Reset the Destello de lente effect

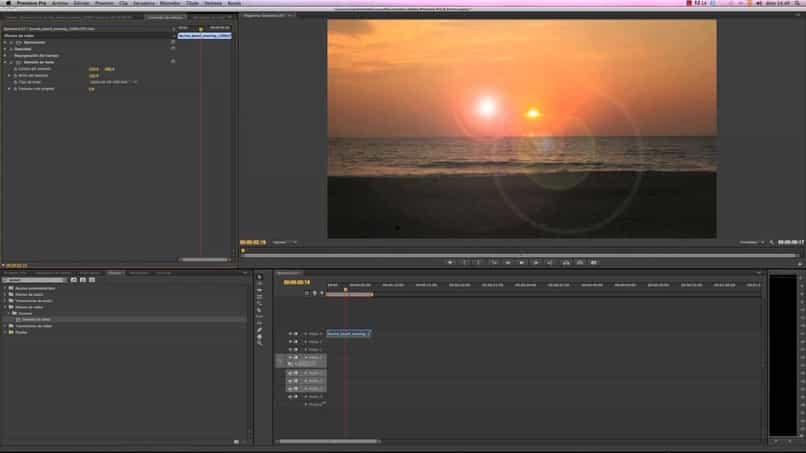(173, 62)
